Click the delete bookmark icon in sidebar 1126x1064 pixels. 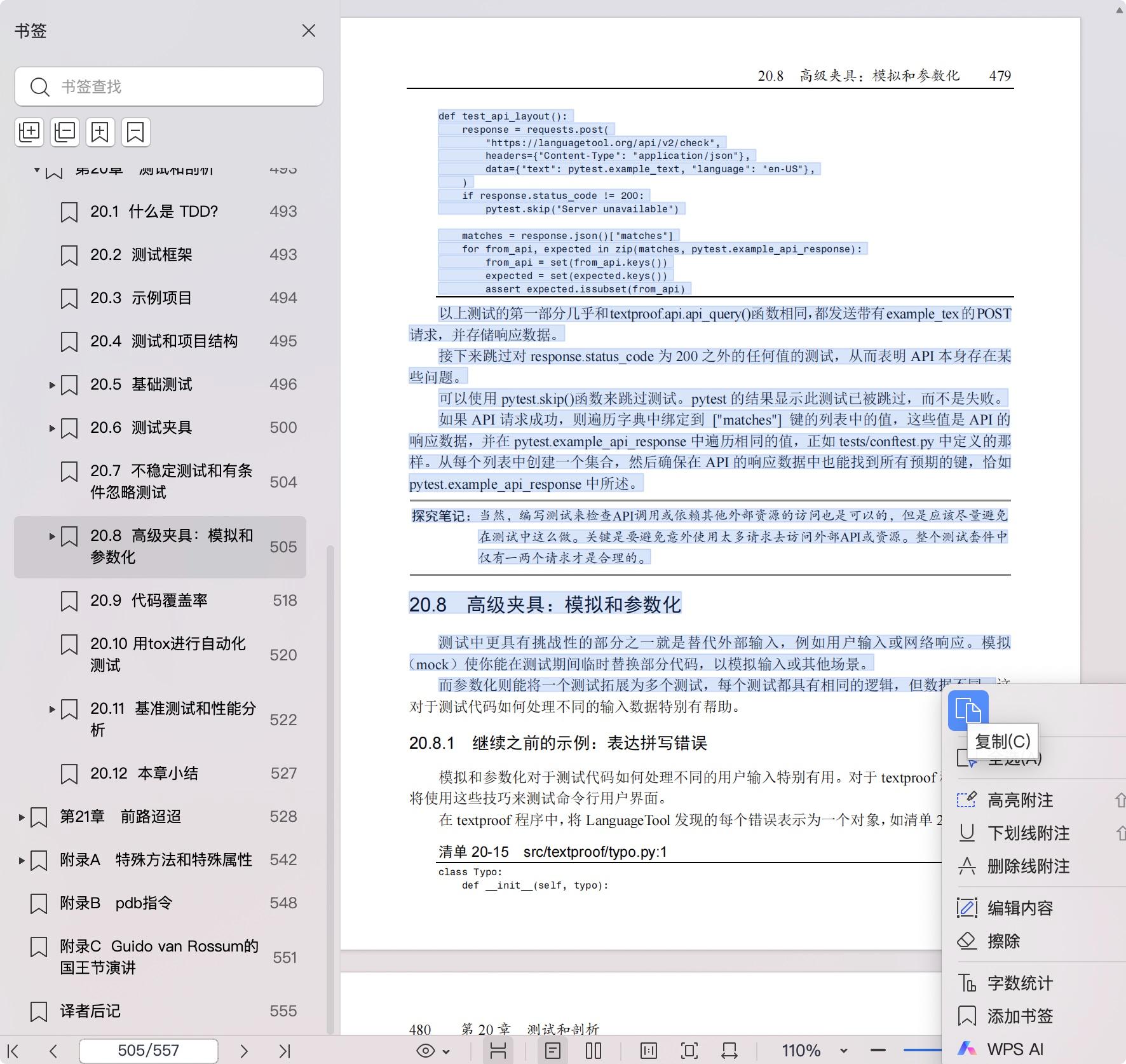[135, 132]
